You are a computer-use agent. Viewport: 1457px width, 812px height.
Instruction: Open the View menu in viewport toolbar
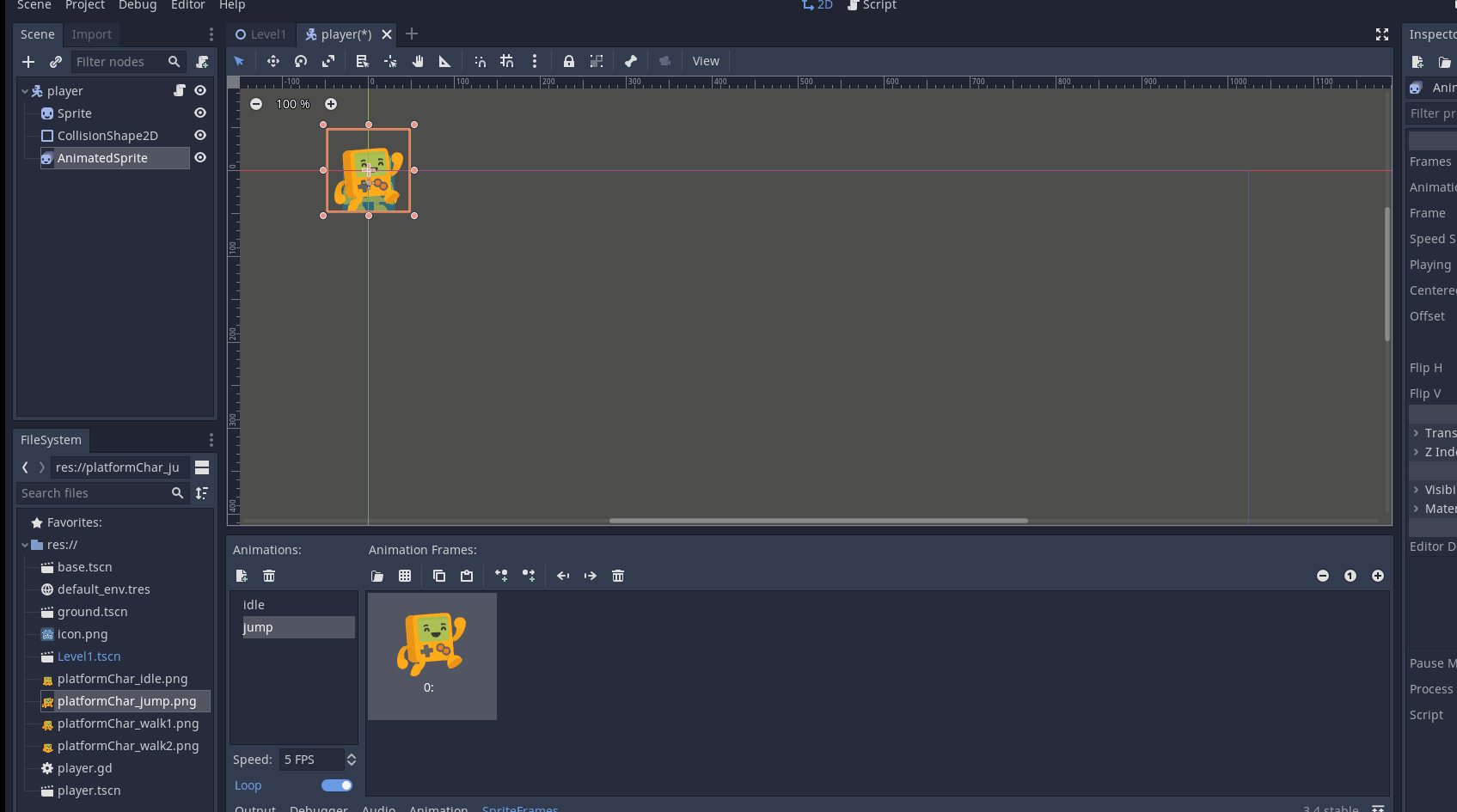click(x=706, y=61)
